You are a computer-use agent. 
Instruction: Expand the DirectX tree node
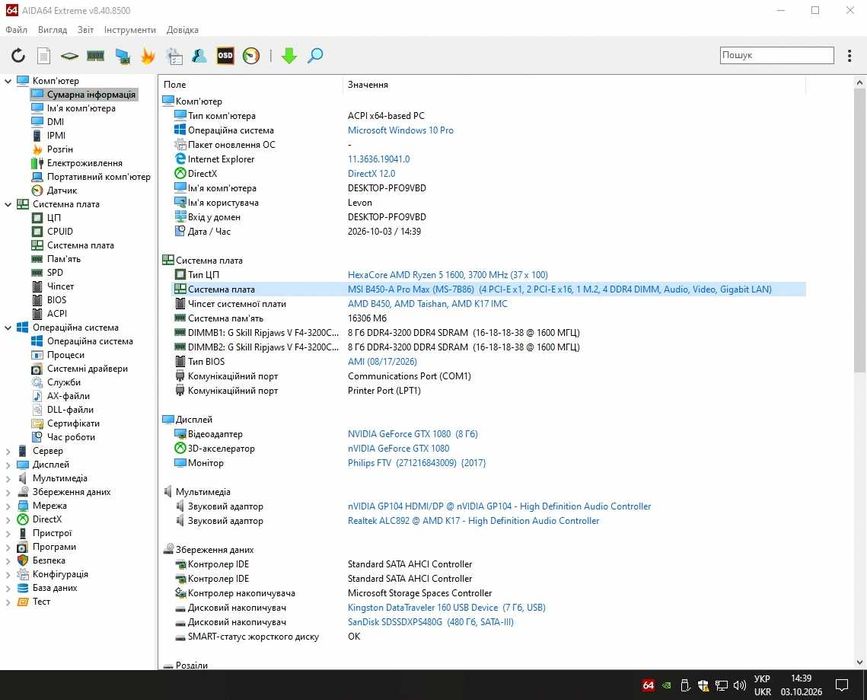tap(8, 520)
